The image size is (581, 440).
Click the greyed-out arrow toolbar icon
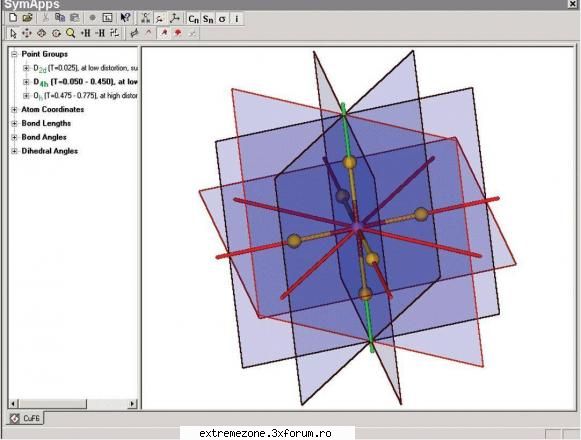(192, 33)
